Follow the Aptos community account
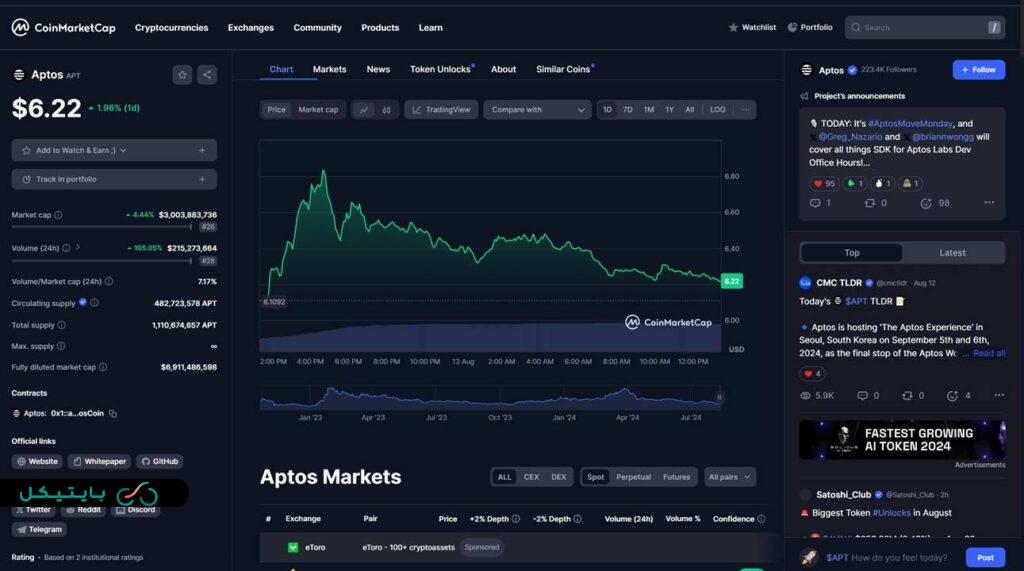1024x571 pixels. pos(978,70)
